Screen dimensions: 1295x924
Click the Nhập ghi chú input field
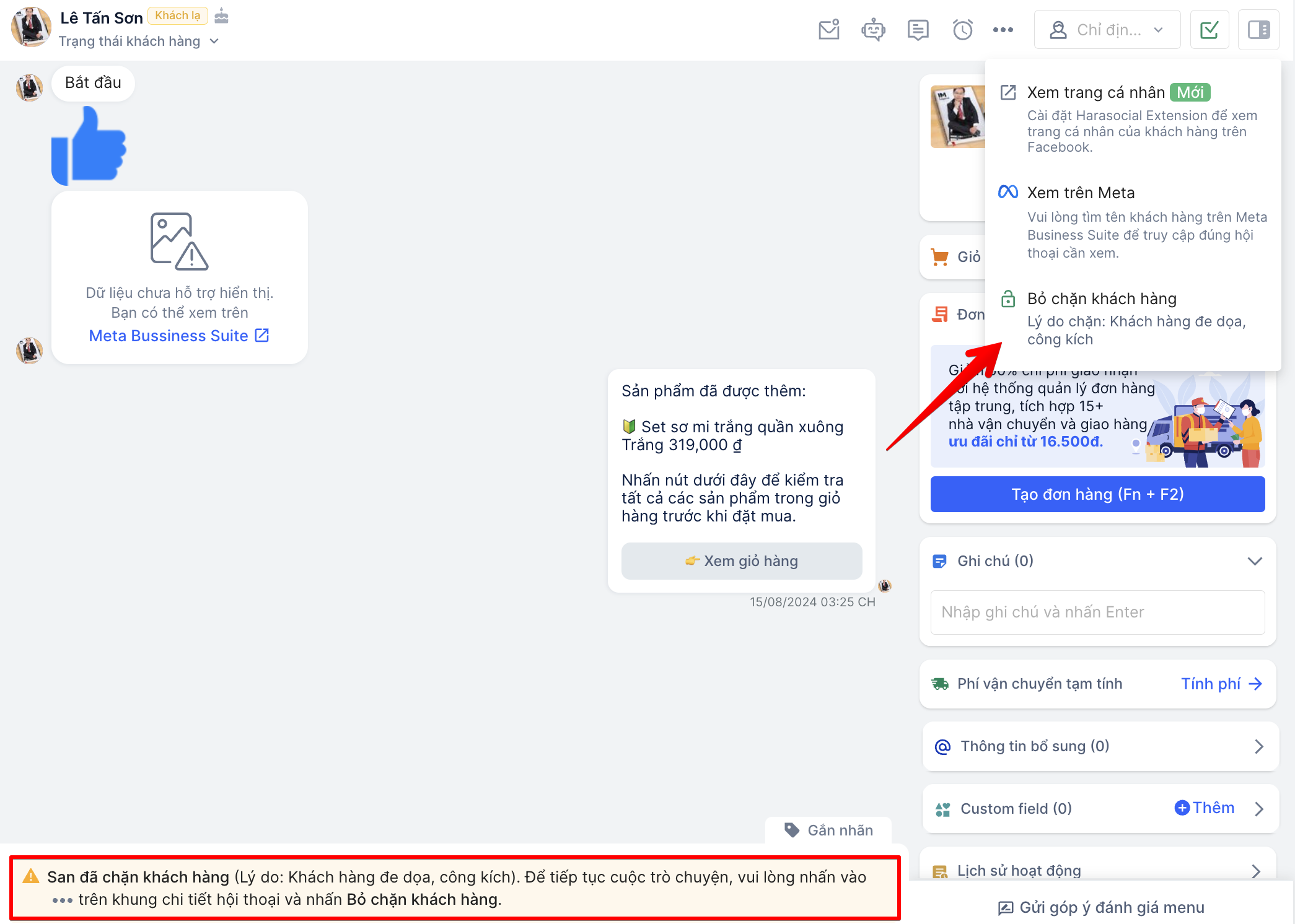pyautogui.click(x=1097, y=612)
